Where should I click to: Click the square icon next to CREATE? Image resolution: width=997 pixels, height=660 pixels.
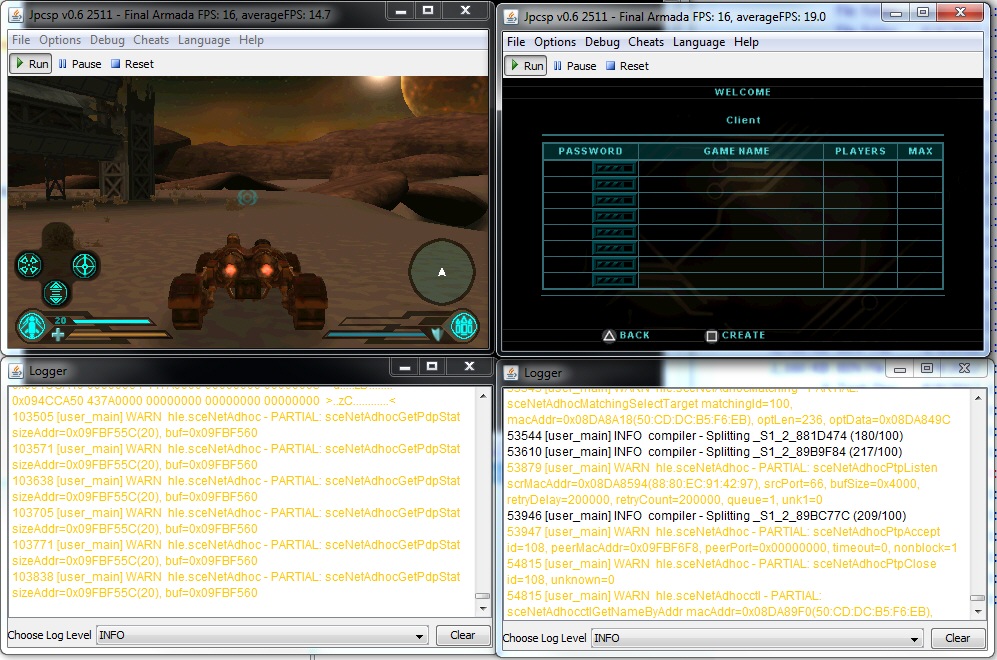pos(712,336)
